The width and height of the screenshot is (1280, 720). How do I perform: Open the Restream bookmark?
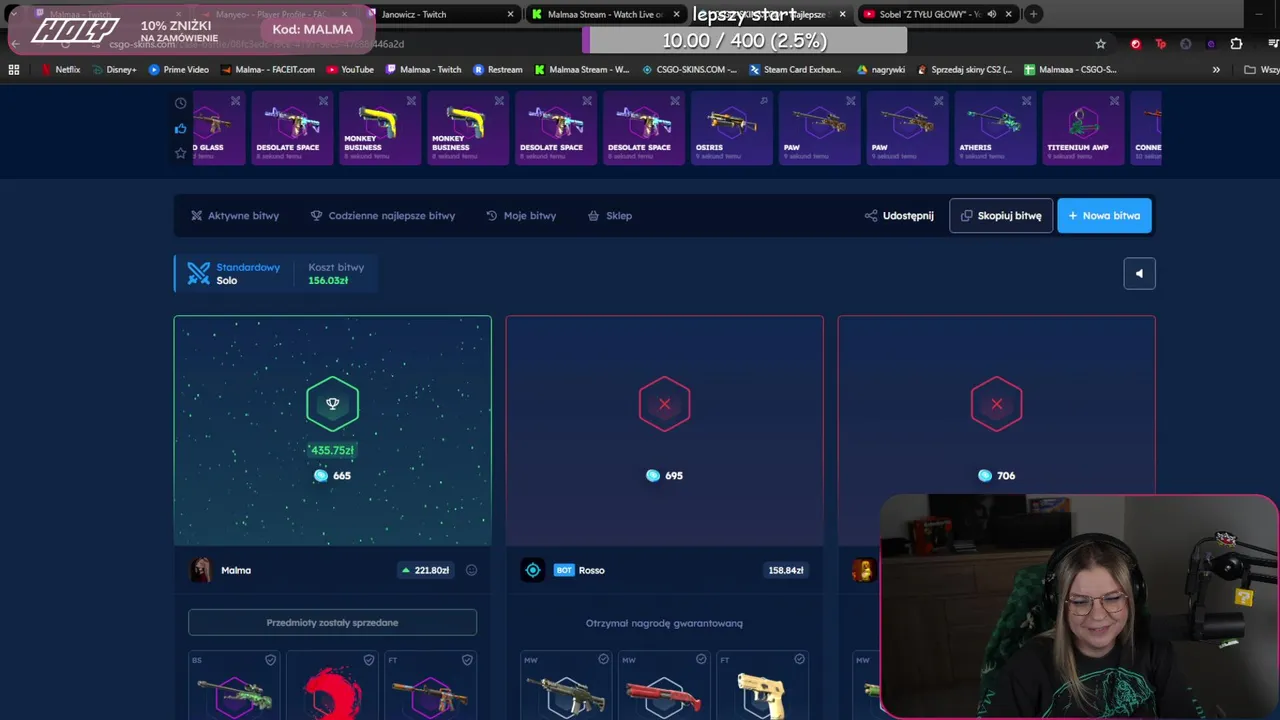pyautogui.click(x=497, y=70)
